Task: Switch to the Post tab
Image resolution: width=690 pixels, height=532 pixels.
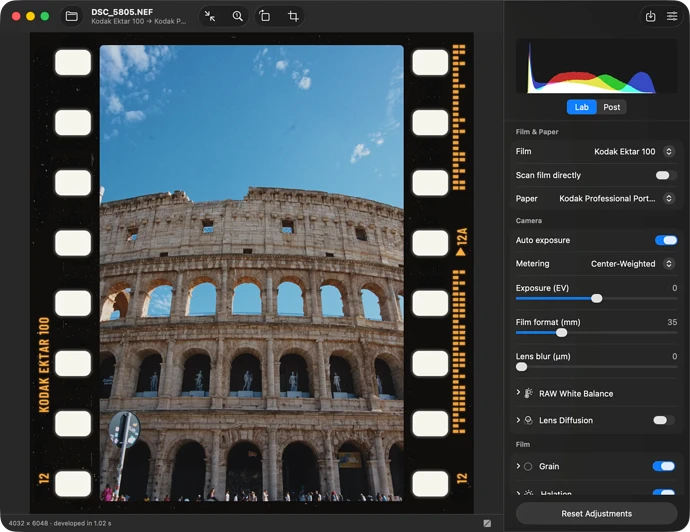Action: pos(611,107)
